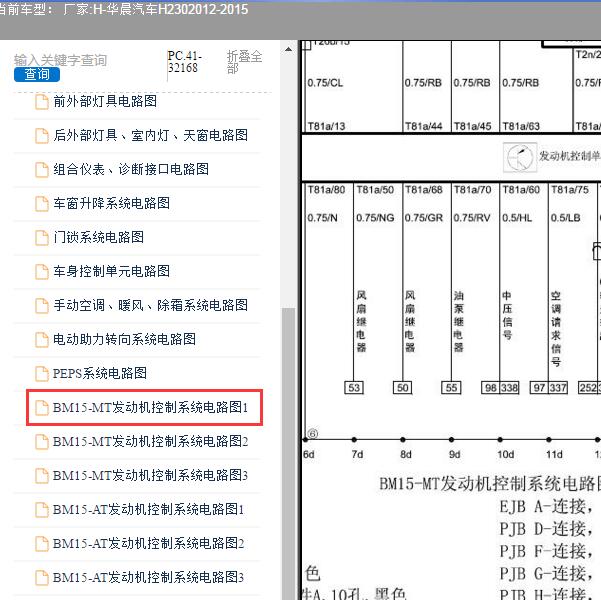The image size is (601, 600).
Task: Click pin label T81a/70 in diagram
Action: tap(473, 190)
